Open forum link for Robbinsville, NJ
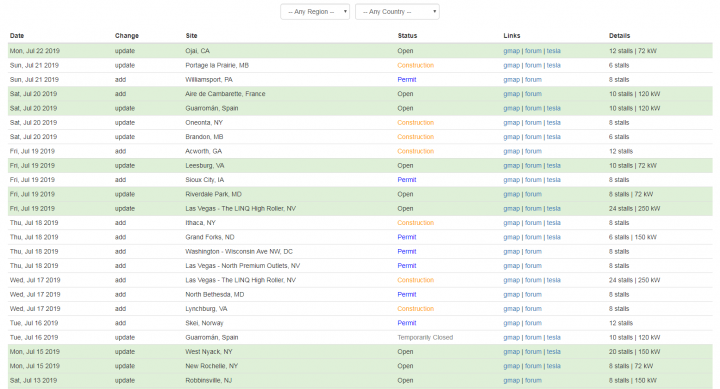Viewport: 720px width, 389px height. click(533, 380)
